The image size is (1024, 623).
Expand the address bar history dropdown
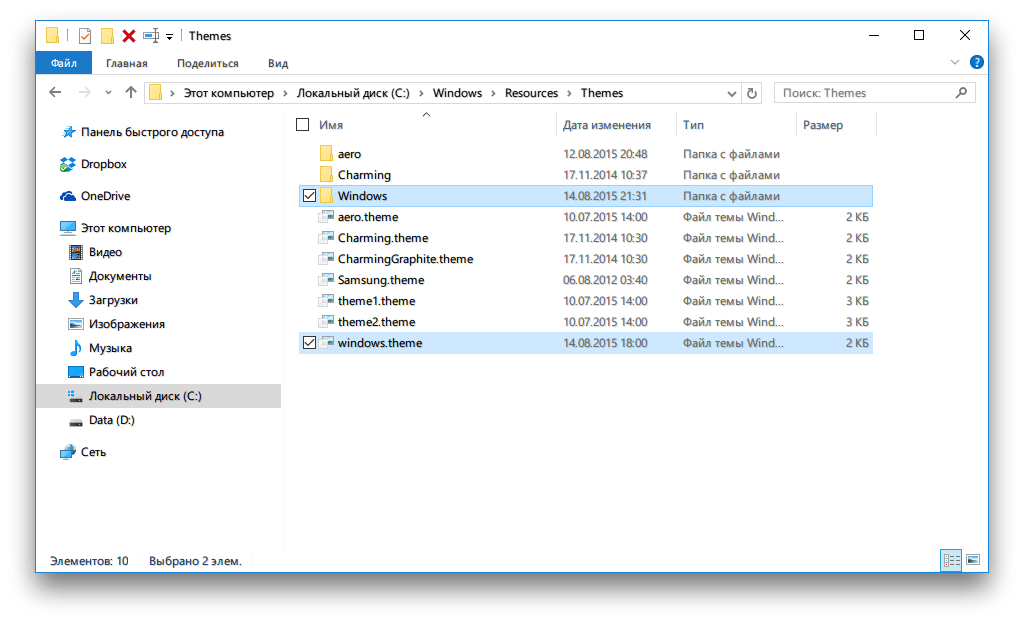click(729, 93)
